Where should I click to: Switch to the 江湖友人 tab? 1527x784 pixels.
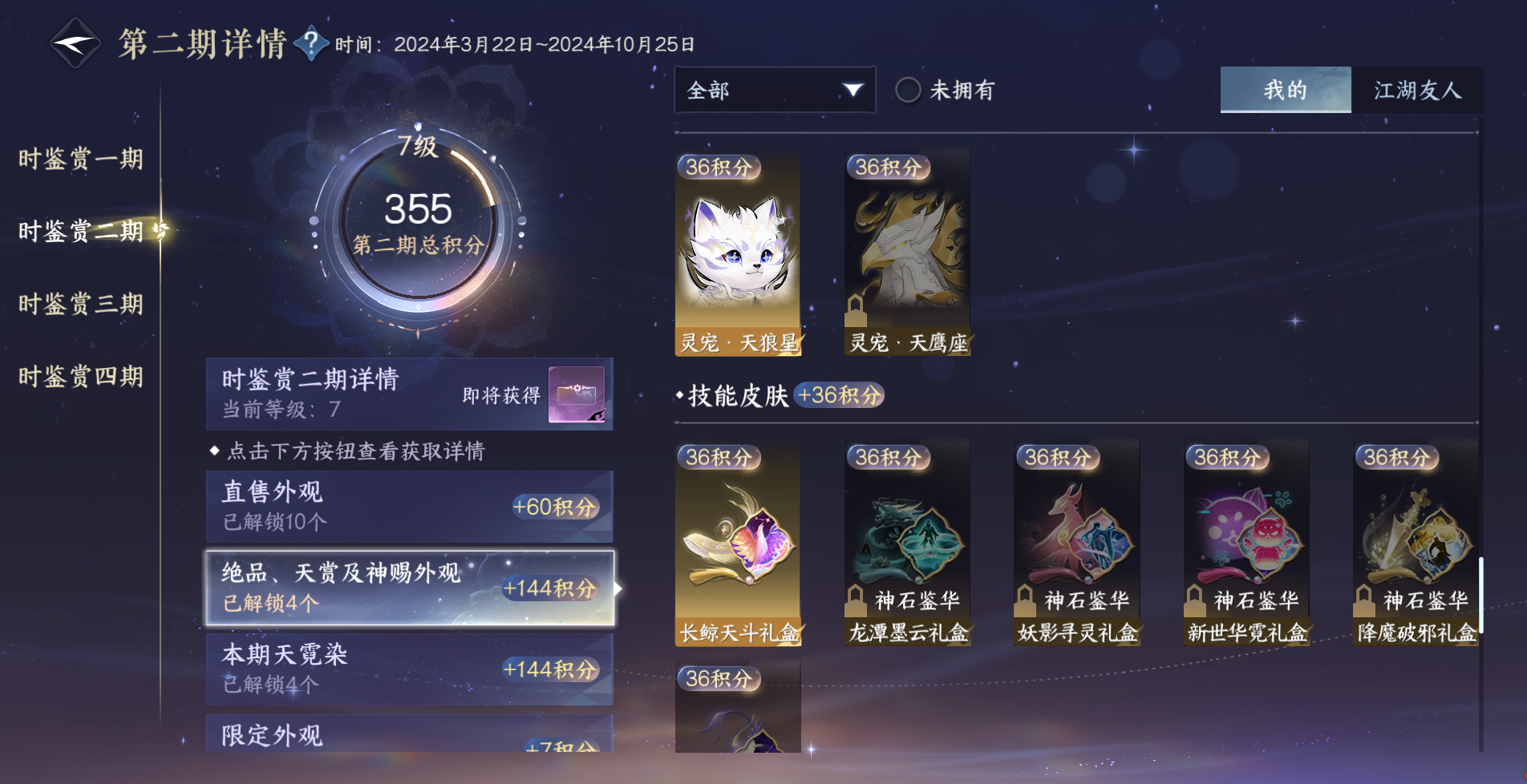pos(1417,90)
